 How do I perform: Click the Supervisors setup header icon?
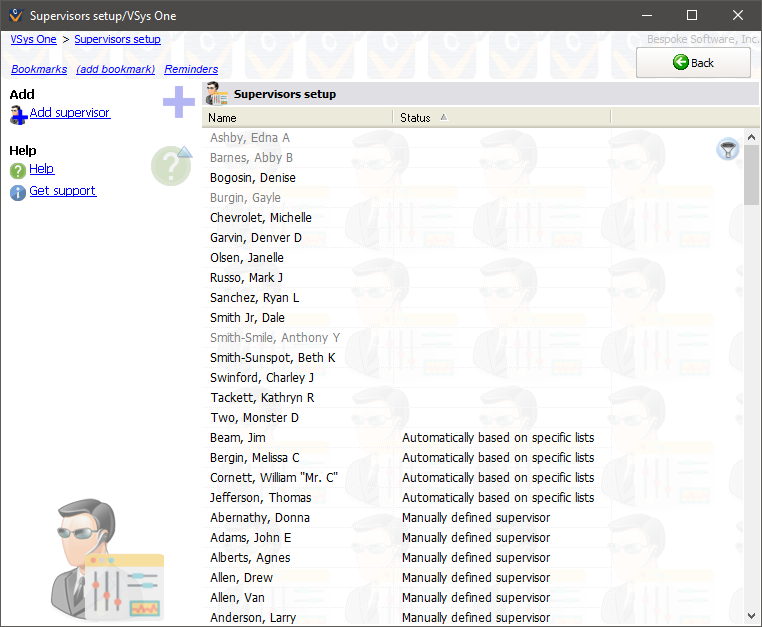point(216,94)
